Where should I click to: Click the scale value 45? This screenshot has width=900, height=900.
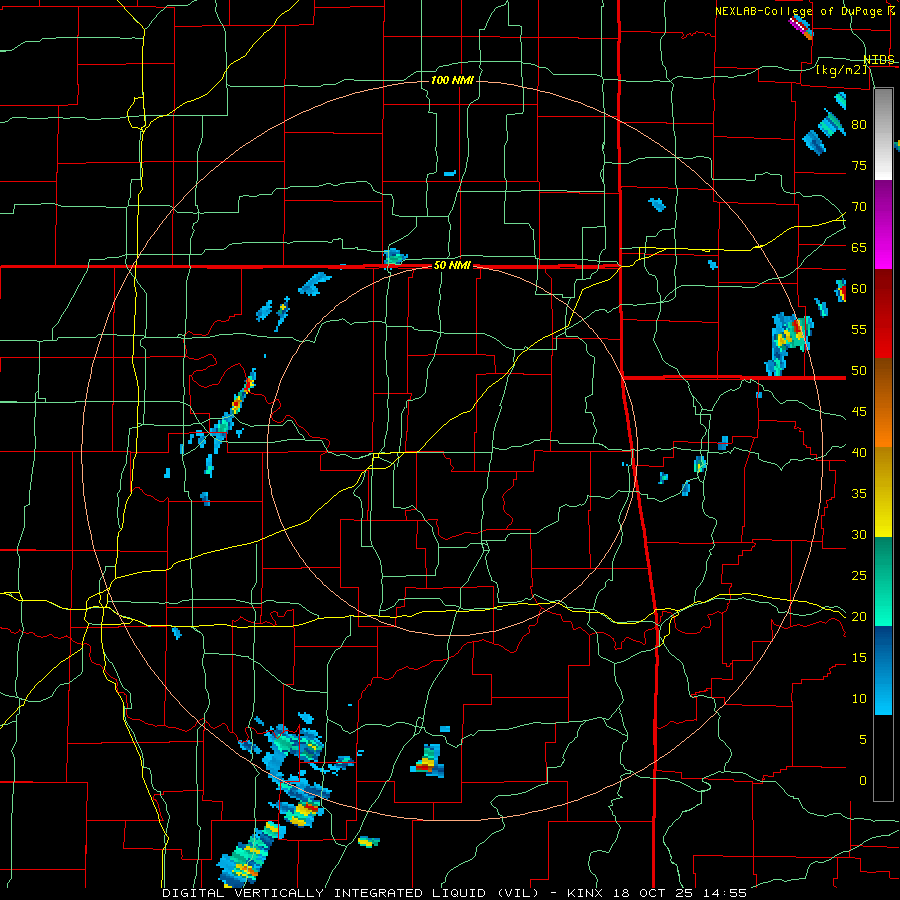(859, 412)
